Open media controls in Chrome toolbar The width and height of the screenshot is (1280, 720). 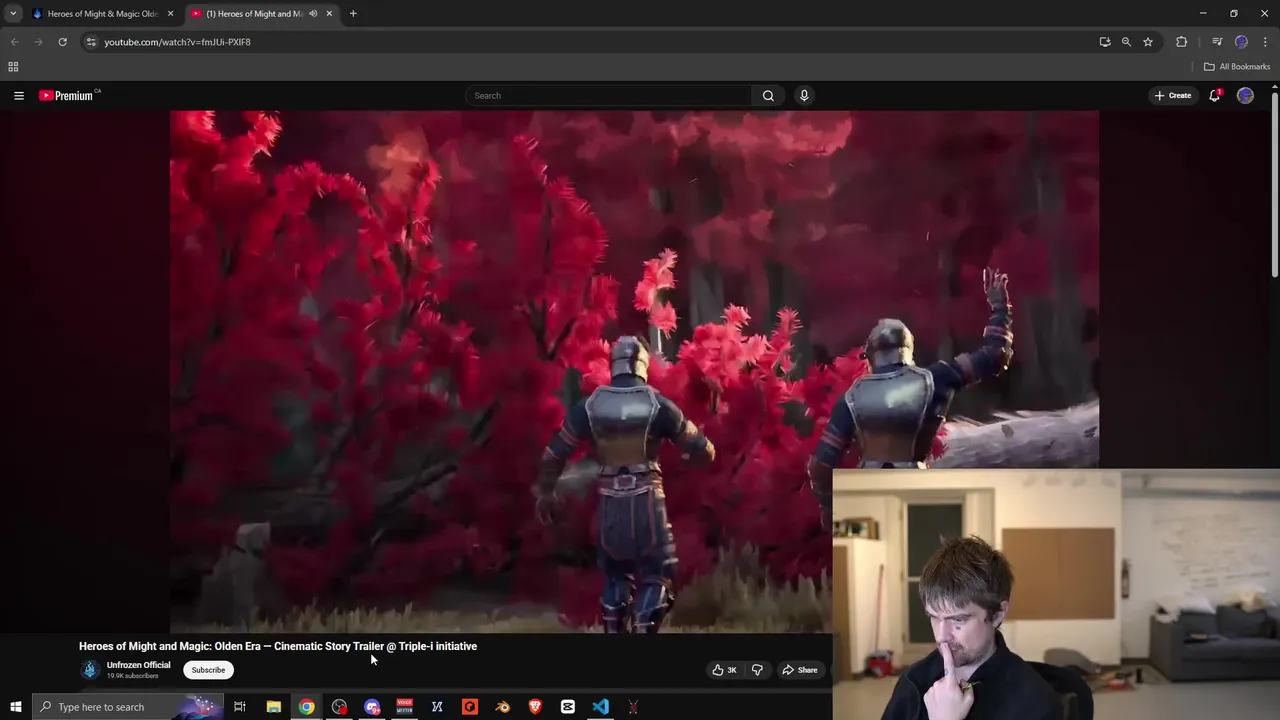pos(1217,42)
